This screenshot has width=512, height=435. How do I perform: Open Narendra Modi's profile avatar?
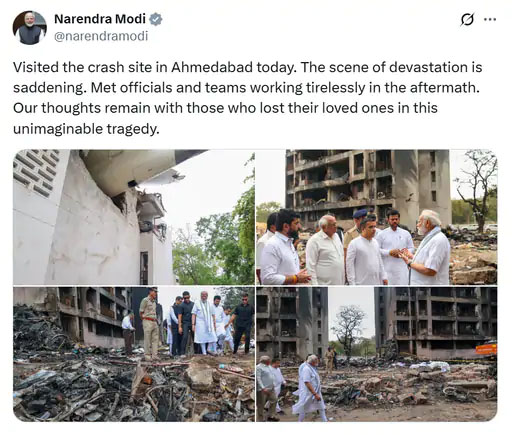29,28
